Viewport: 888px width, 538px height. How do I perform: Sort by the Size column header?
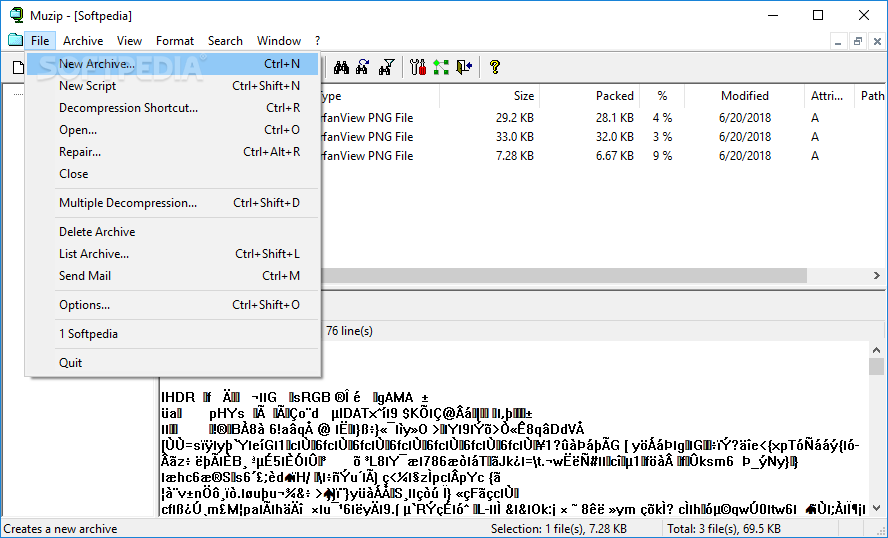[489, 96]
